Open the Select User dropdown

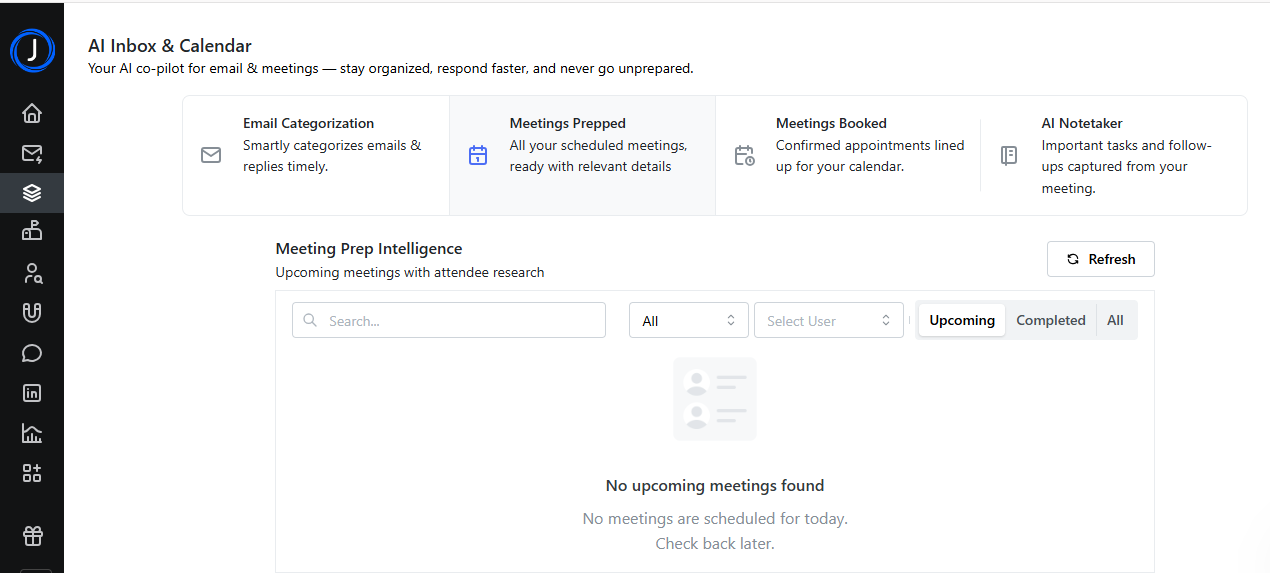(x=829, y=320)
